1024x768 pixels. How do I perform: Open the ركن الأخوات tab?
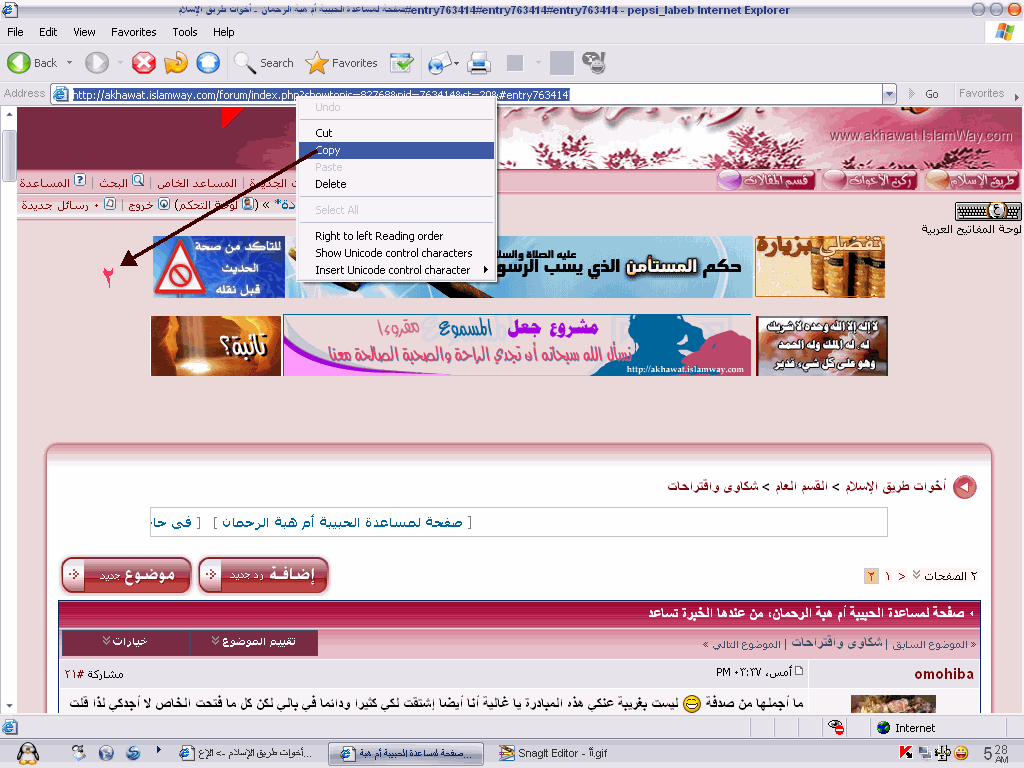click(x=869, y=179)
